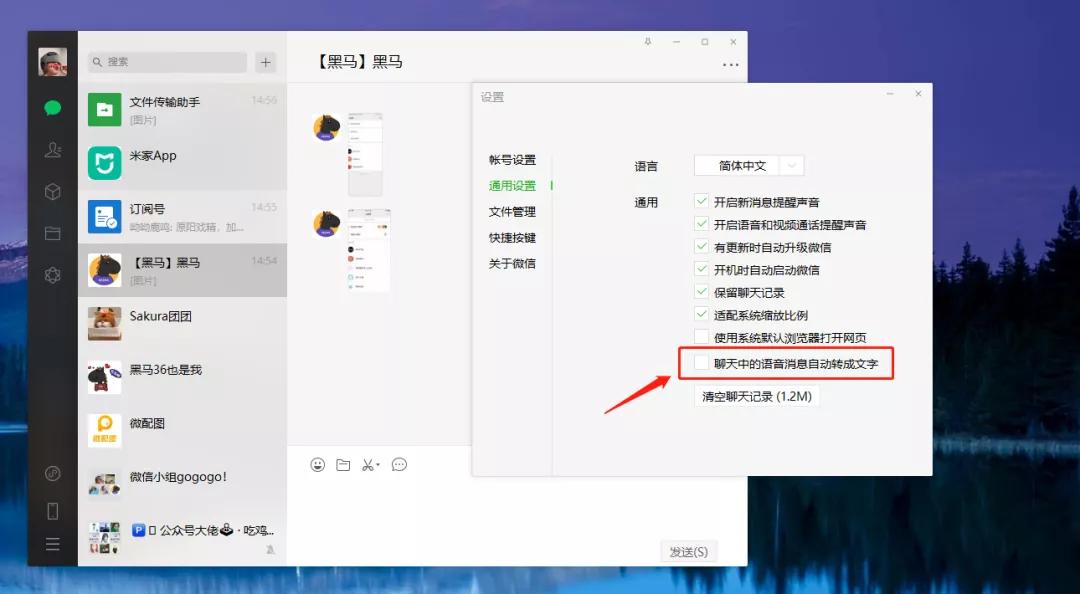1080x594 pixels.
Task: Enable 聊天中的语音消息自动转成文字 checkbox
Action: [x=701, y=363]
